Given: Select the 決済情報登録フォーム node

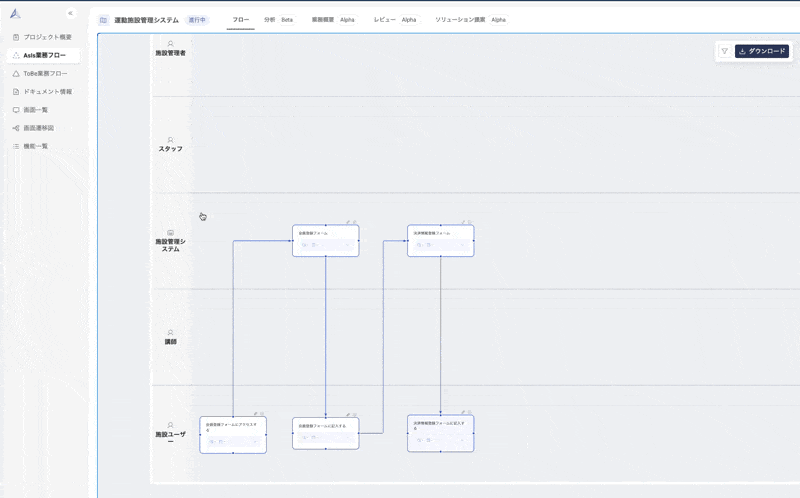Looking at the screenshot, I should pyautogui.click(x=441, y=240).
